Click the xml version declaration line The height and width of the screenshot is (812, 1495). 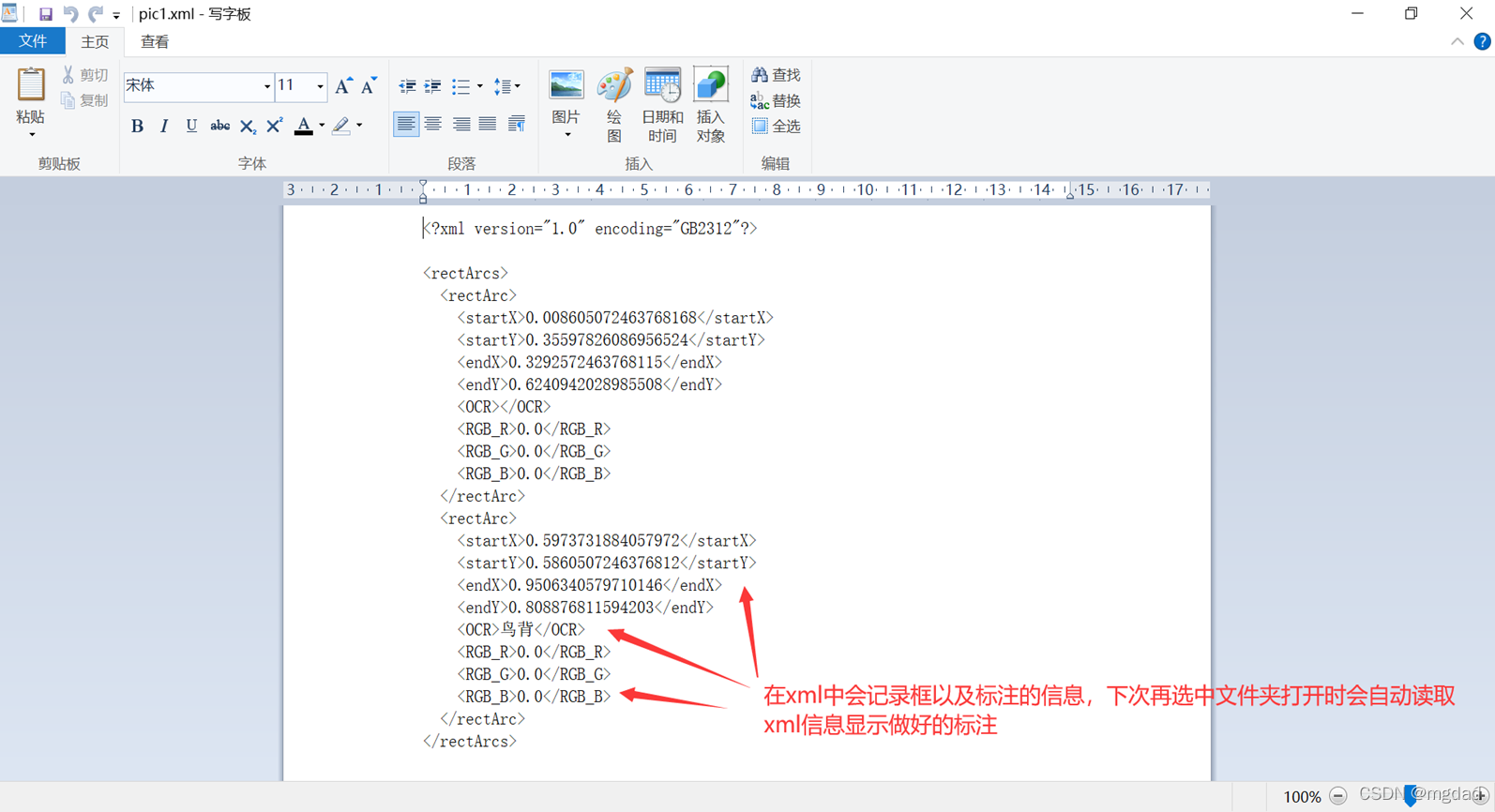click(591, 229)
